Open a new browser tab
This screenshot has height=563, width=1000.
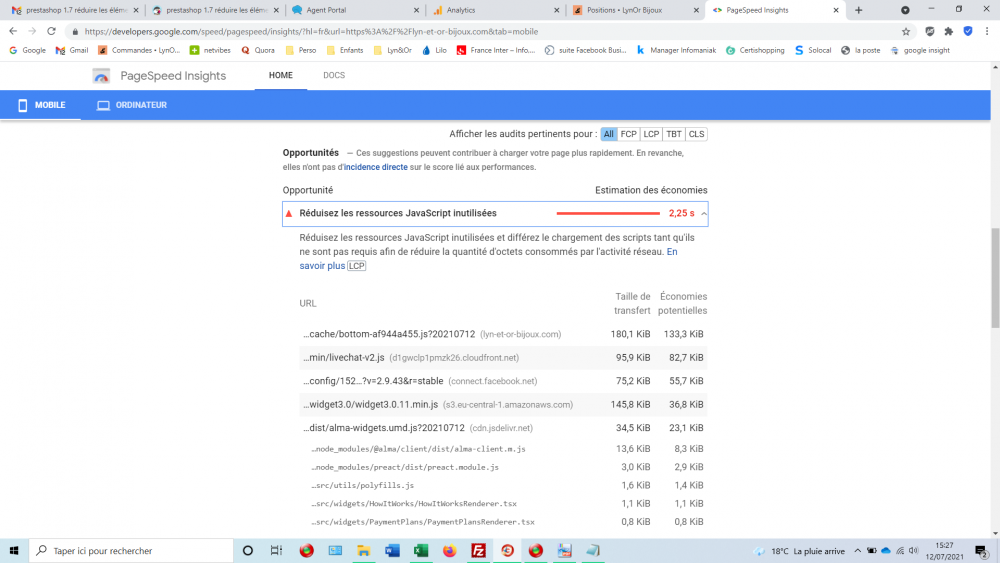point(858,10)
